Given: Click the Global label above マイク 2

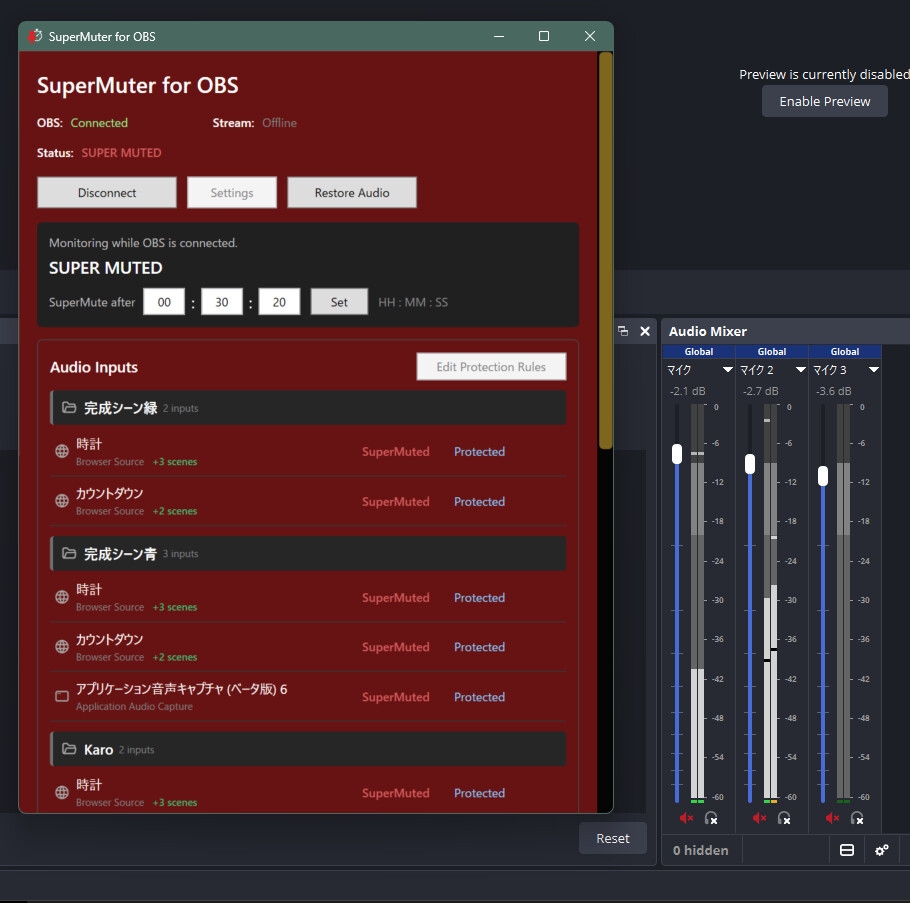Looking at the screenshot, I should point(772,352).
